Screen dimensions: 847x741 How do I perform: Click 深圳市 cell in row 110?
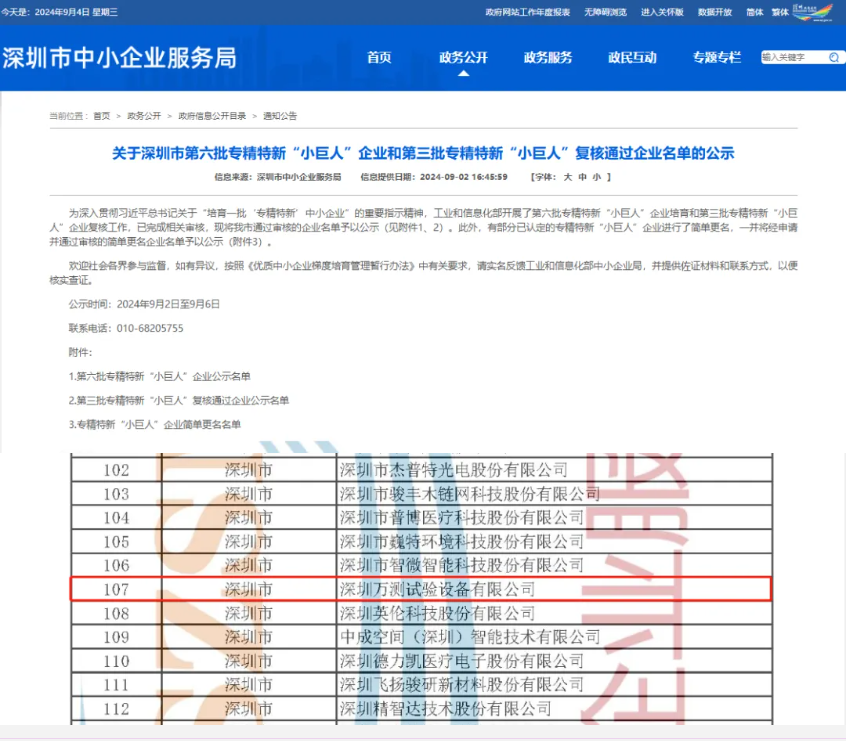point(248,661)
